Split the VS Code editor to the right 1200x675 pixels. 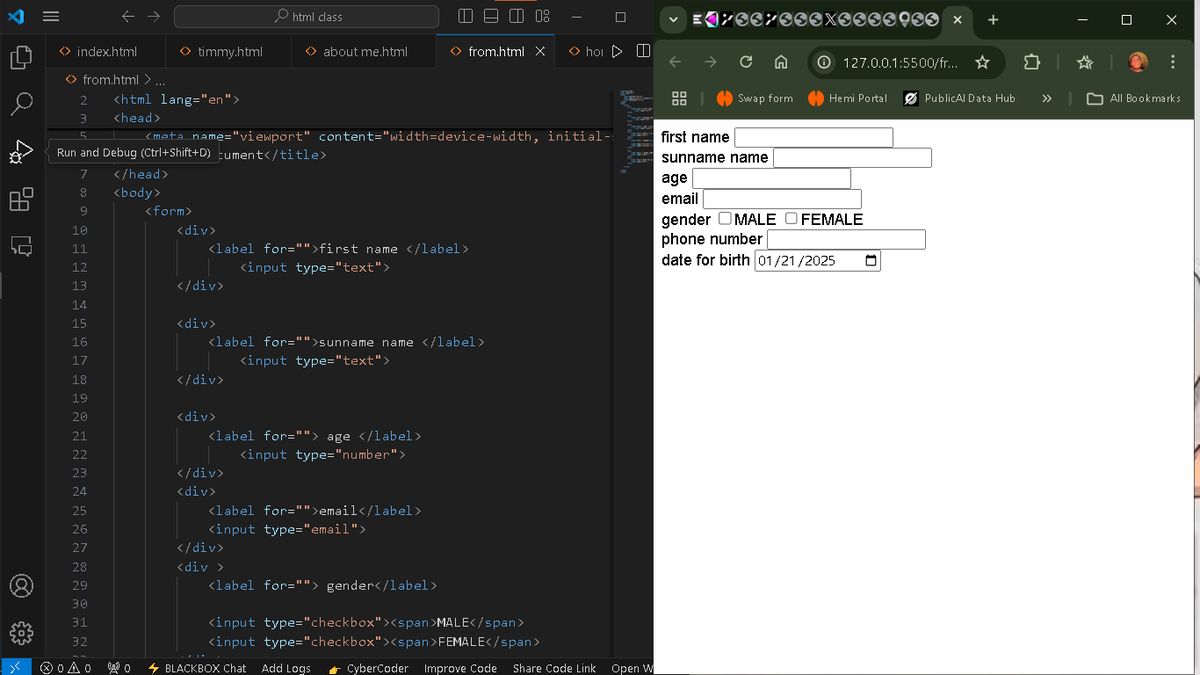click(642, 51)
